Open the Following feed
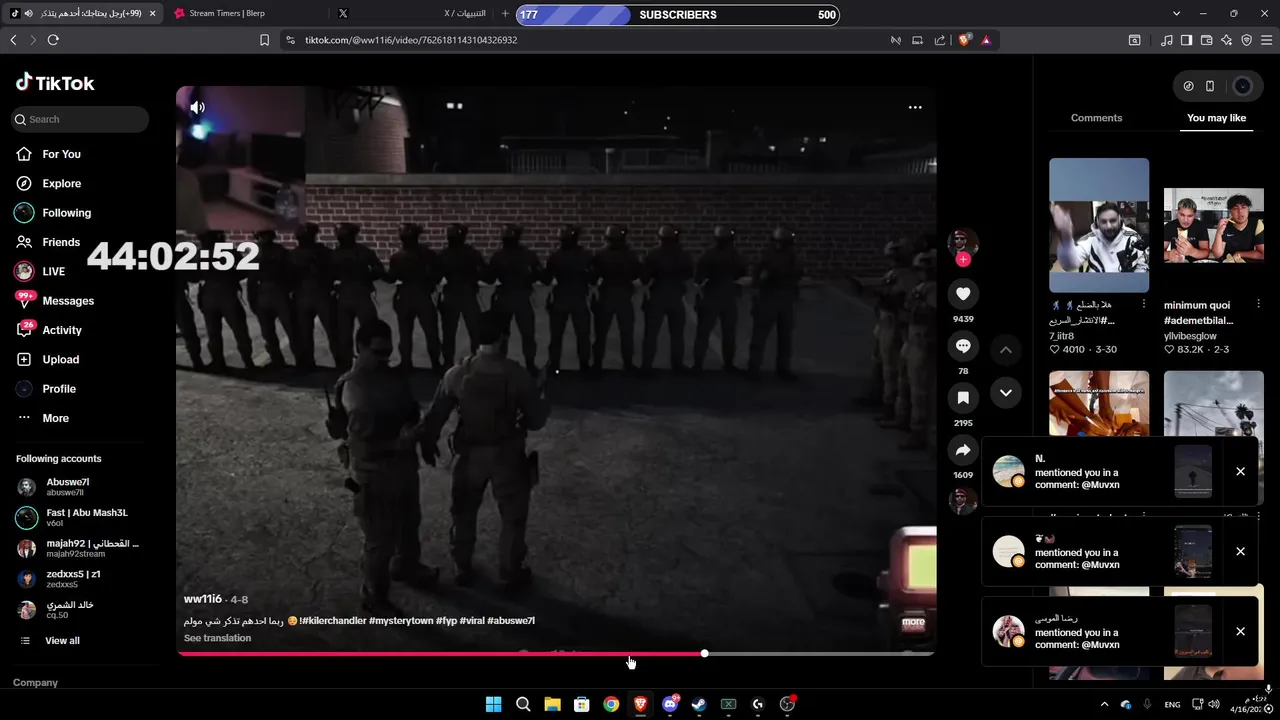Viewport: 1280px width, 720px height. [x=53, y=213]
